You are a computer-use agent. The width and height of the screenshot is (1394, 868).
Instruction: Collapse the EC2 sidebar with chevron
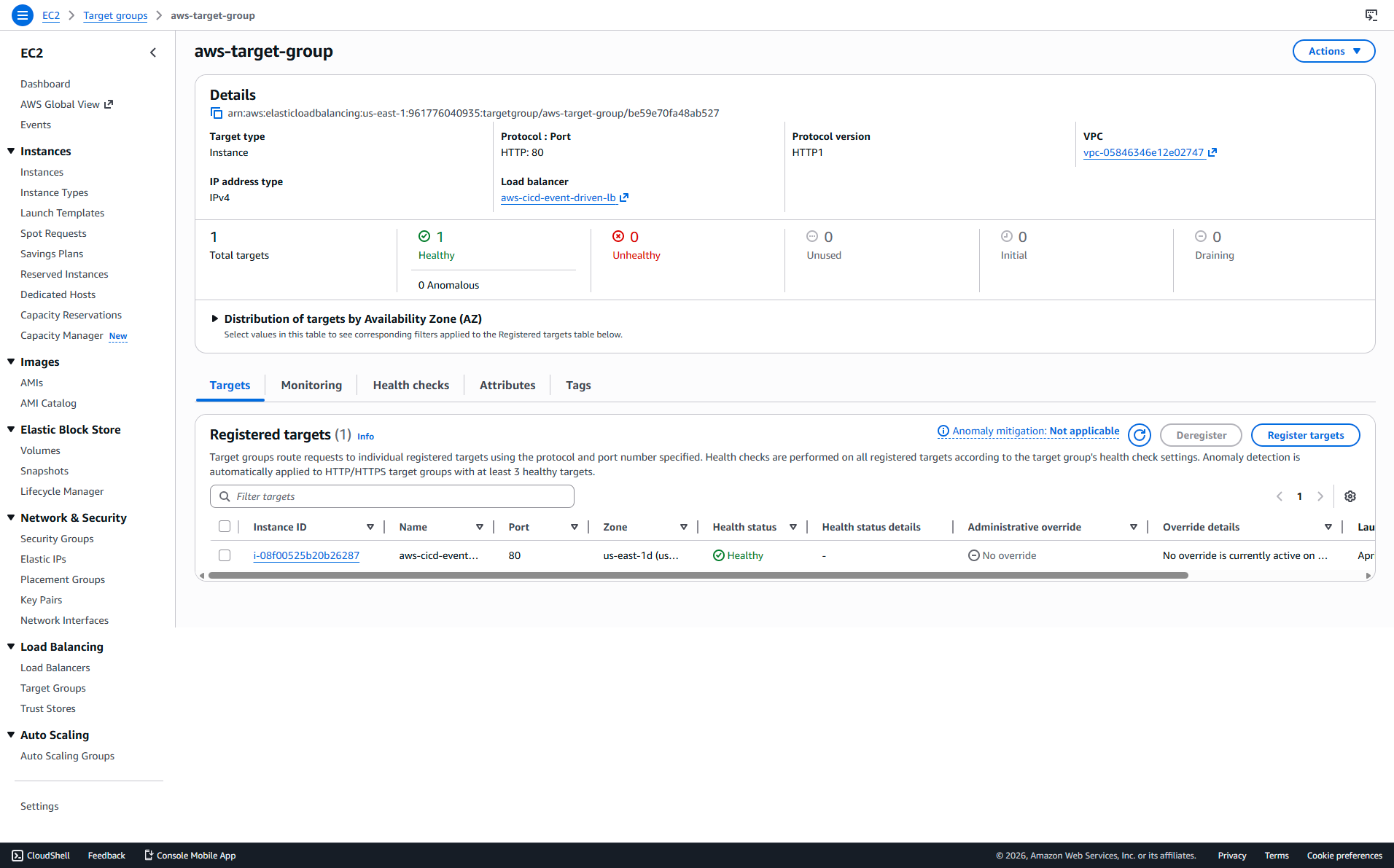pyautogui.click(x=153, y=52)
